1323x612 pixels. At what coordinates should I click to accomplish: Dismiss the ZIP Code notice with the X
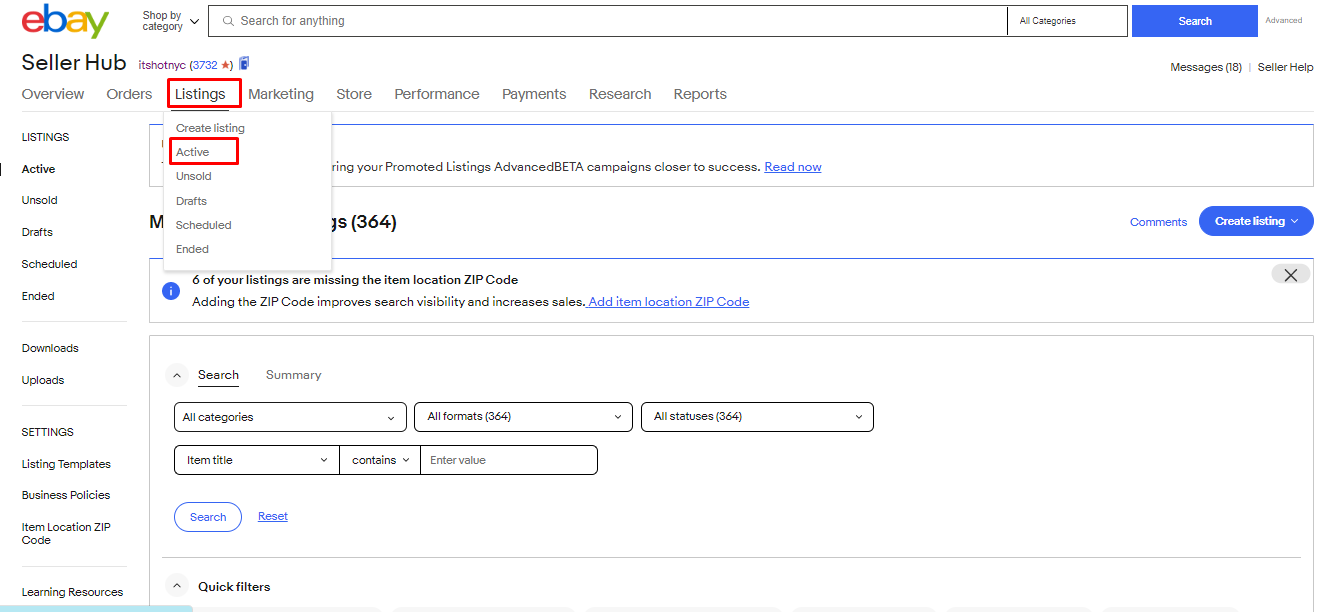(1290, 275)
